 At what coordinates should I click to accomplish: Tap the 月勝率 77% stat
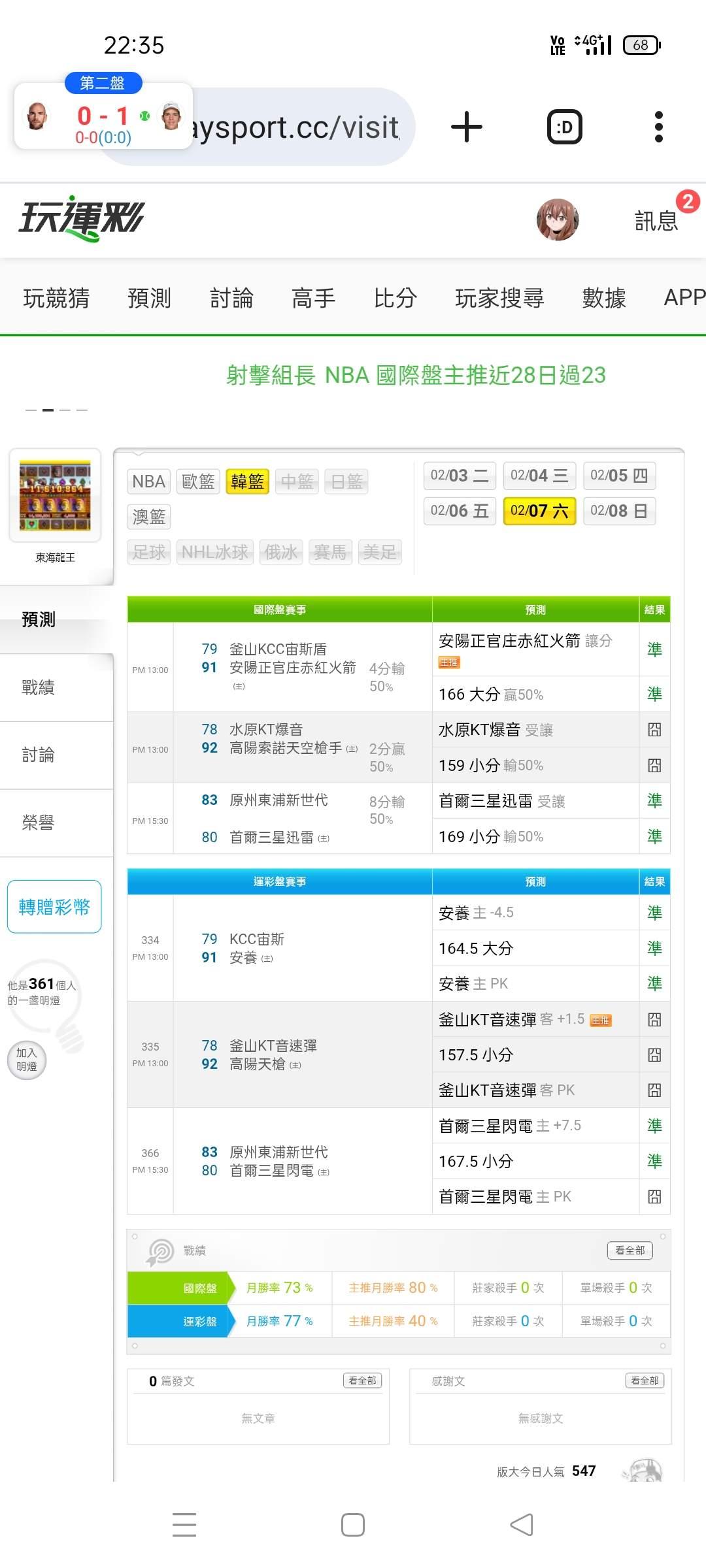279,1321
